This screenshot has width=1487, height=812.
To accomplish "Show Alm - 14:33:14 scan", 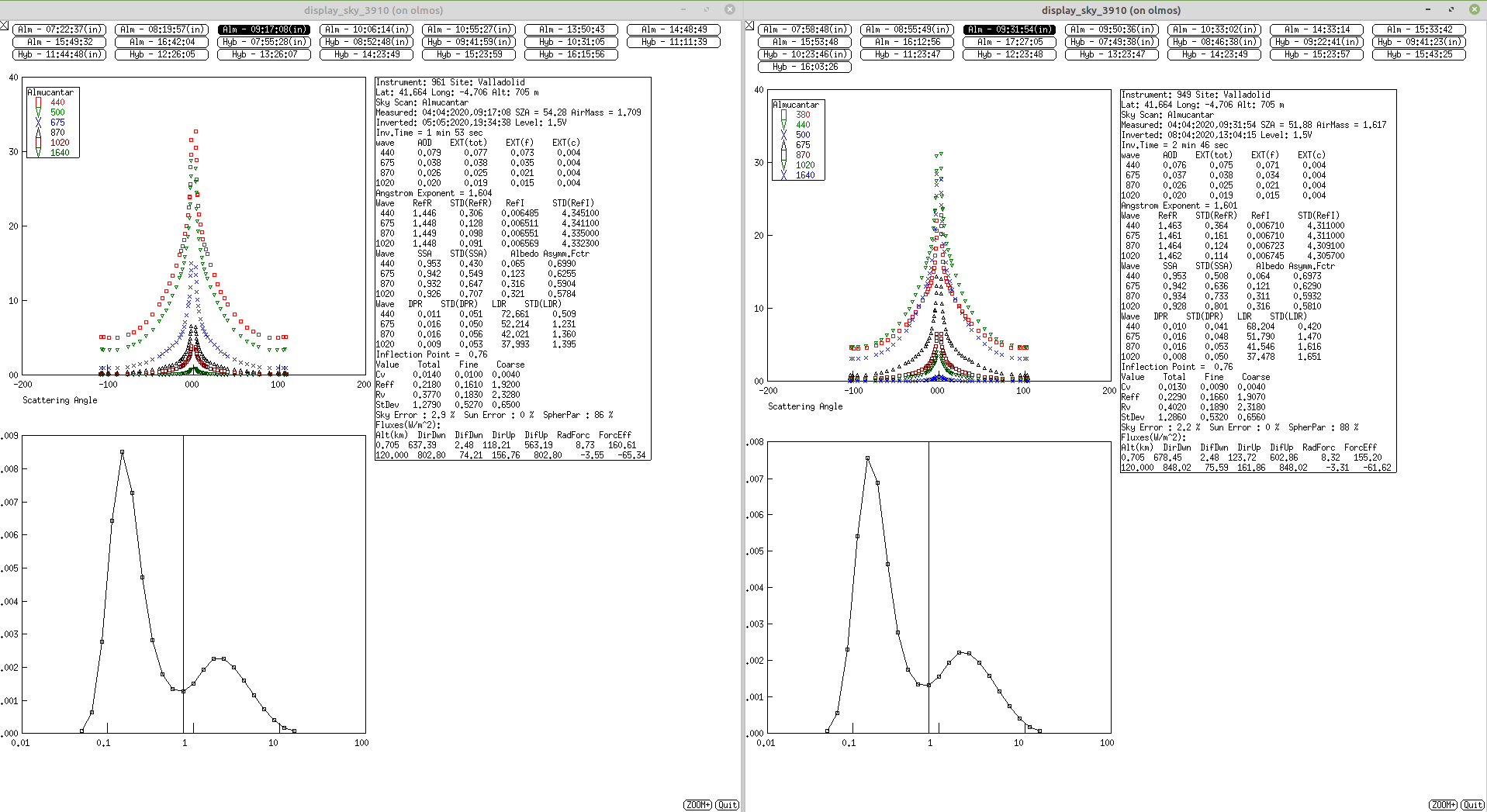I will coord(1317,29).
